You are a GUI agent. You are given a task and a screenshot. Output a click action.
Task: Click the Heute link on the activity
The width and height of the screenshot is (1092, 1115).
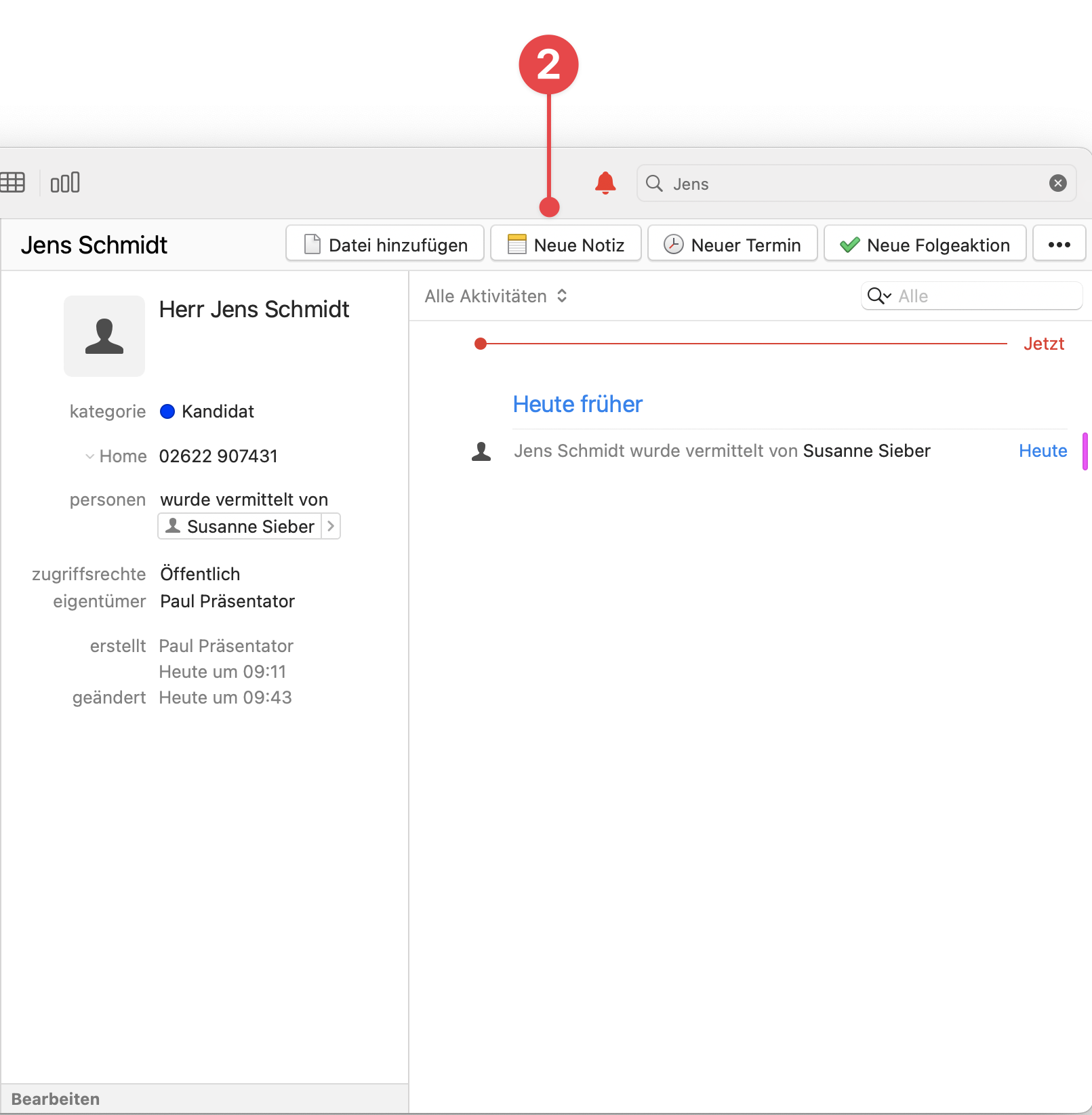(1042, 451)
